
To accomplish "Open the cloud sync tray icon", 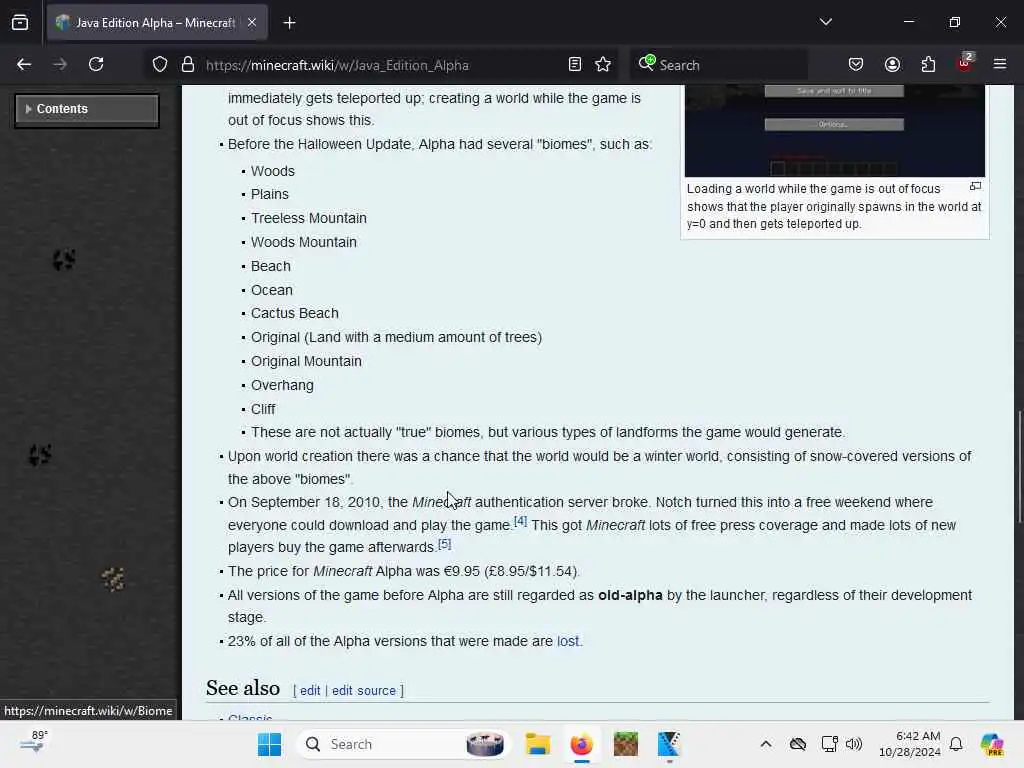I will [x=797, y=744].
